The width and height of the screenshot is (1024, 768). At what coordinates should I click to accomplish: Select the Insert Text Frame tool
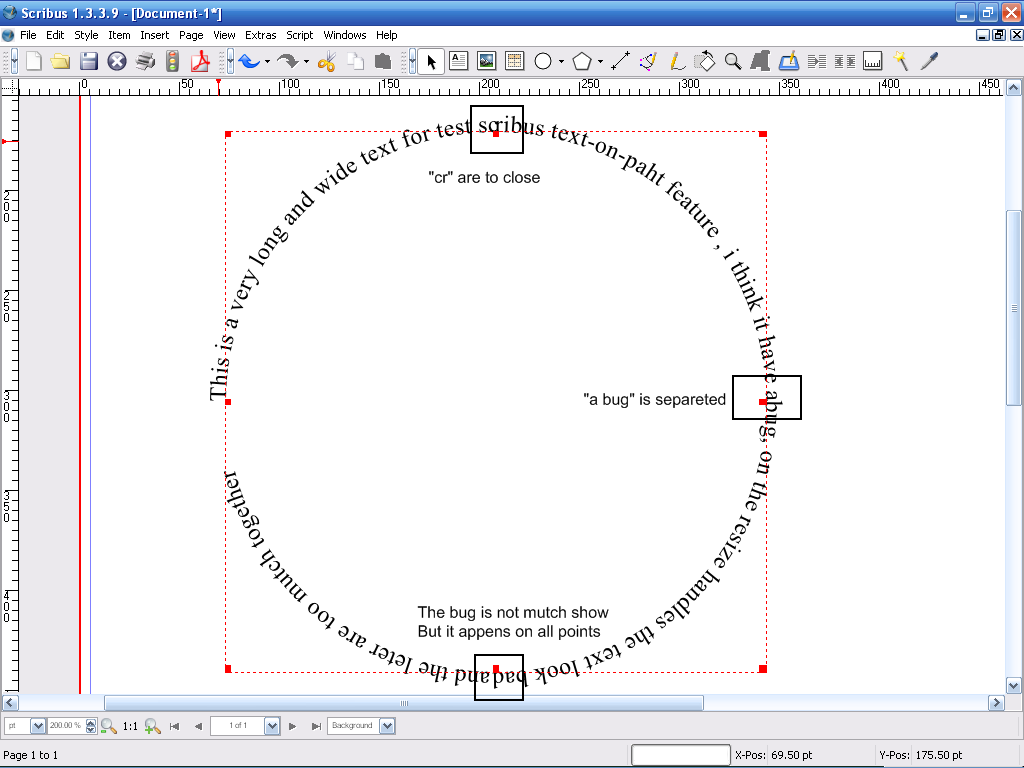tap(458, 61)
